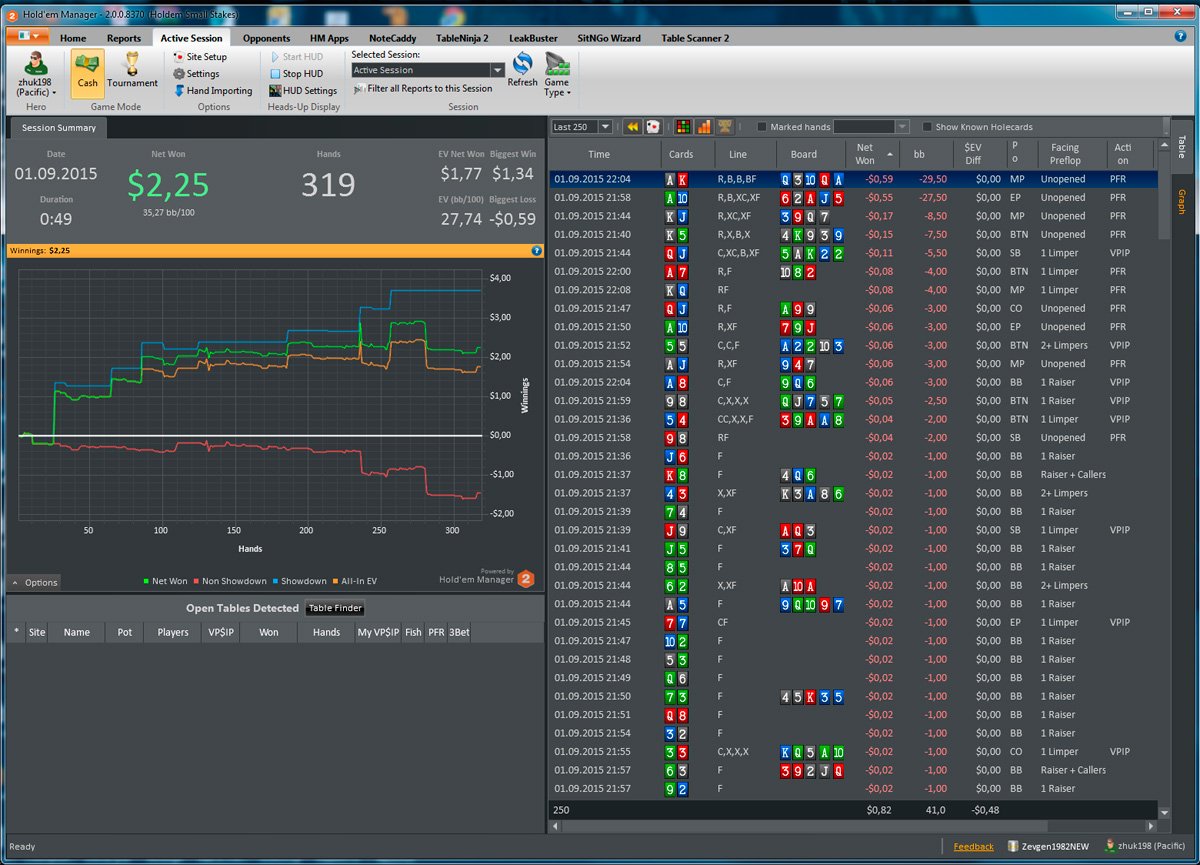Screen dimensions: 1200x865
Task: Open the Feedback link
Action: [973, 847]
